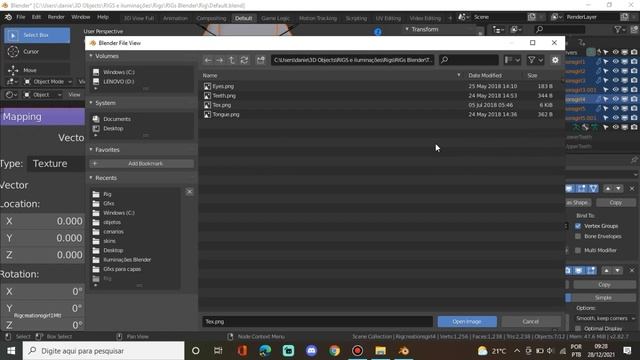Toggle first modifier edit mode display
The width and height of the screenshot is (640, 360).
pyautogui.click(x=582, y=189)
